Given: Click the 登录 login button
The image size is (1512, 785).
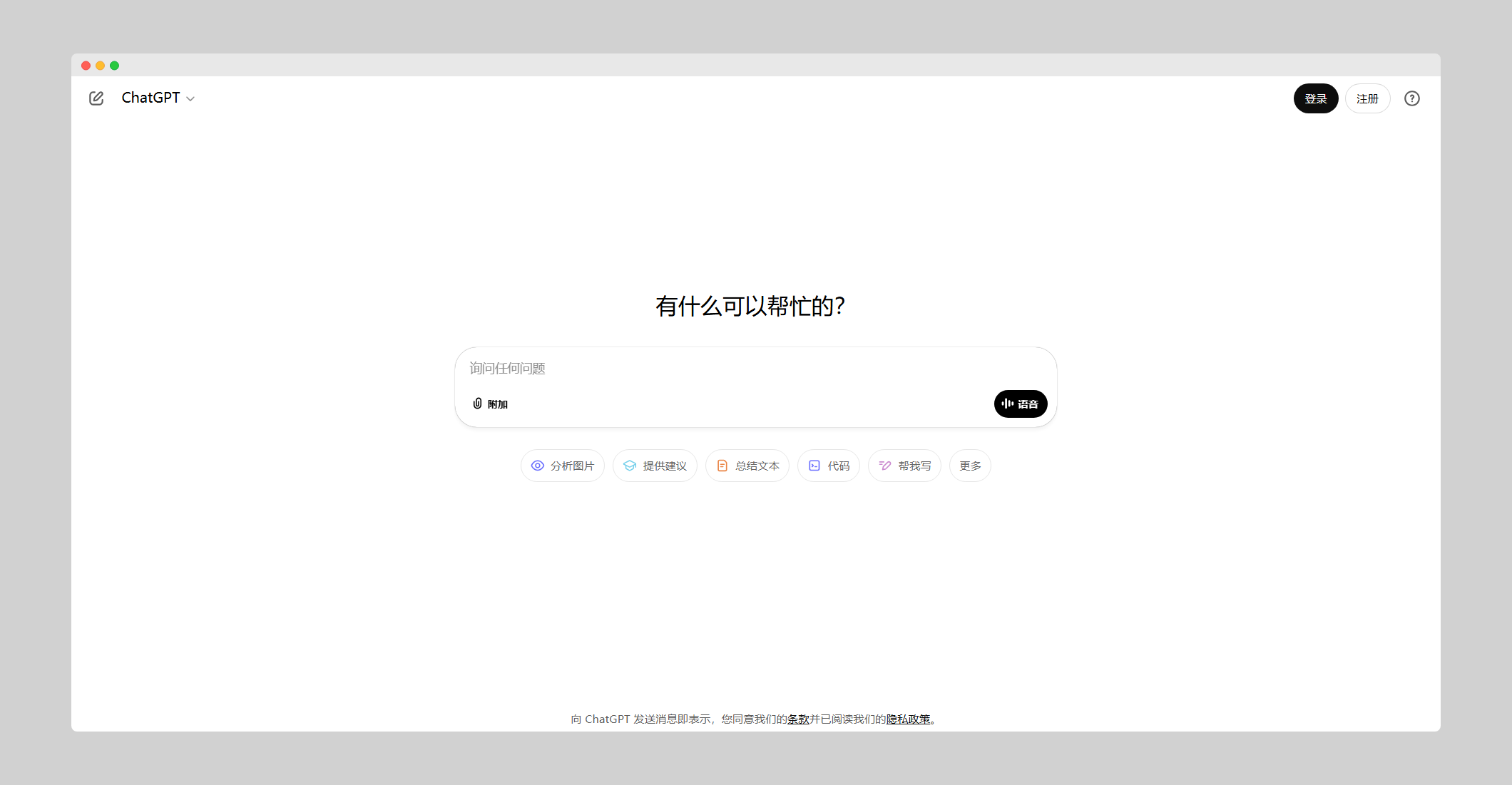Looking at the screenshot, I should pyautogui.click(x=1316, y=98).
